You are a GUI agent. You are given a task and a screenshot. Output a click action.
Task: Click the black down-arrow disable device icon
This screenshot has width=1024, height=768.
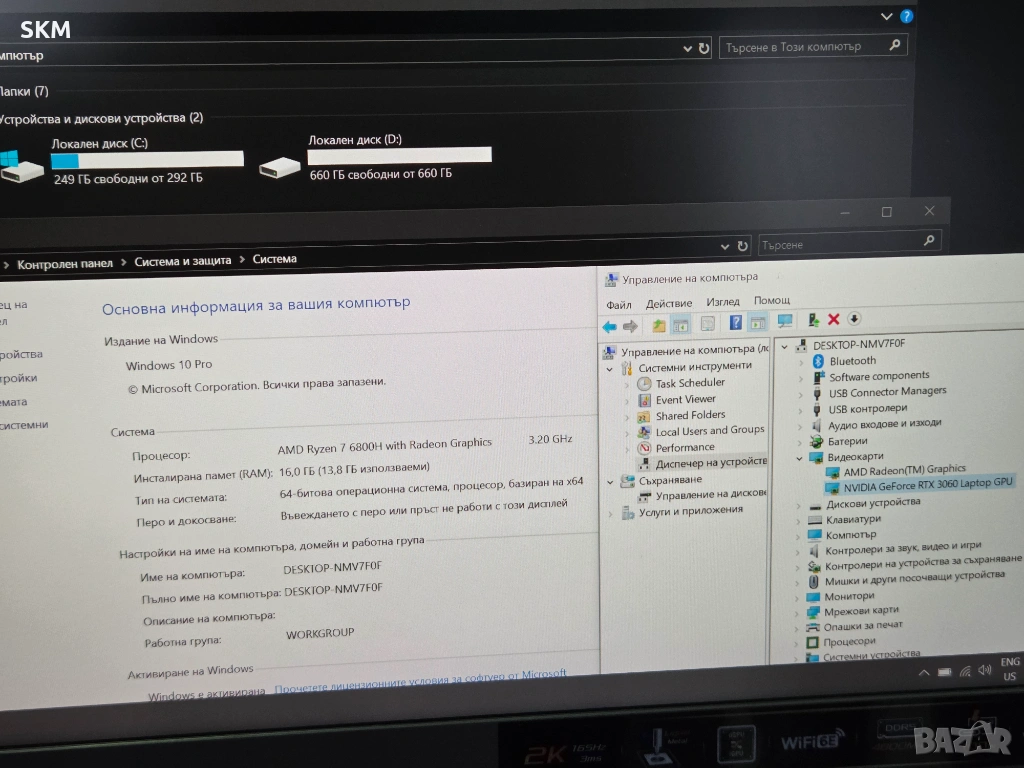tap(854, 319)
